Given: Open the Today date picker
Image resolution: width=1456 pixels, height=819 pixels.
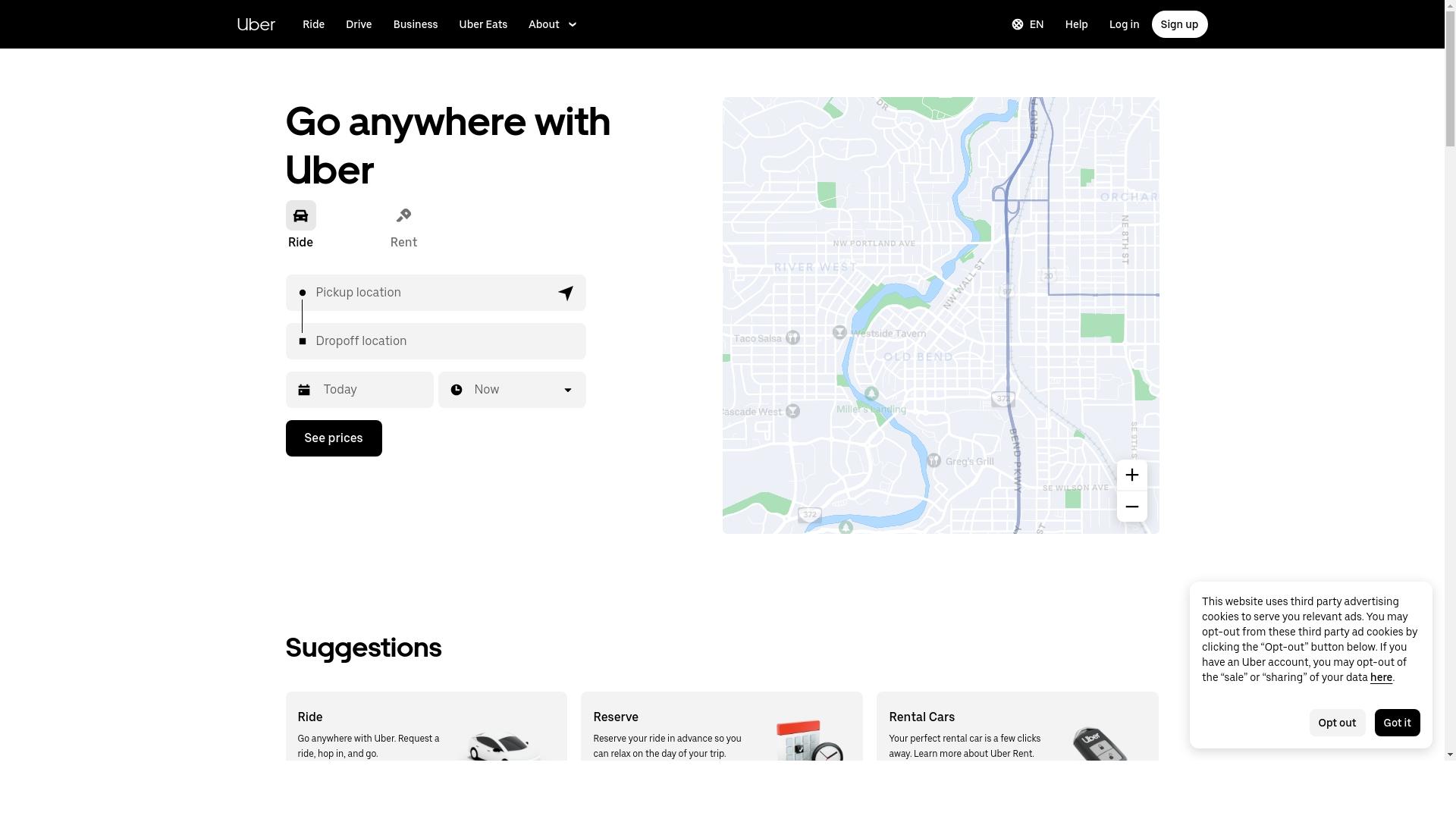Looking at the screenshot, I should (359, 390).
